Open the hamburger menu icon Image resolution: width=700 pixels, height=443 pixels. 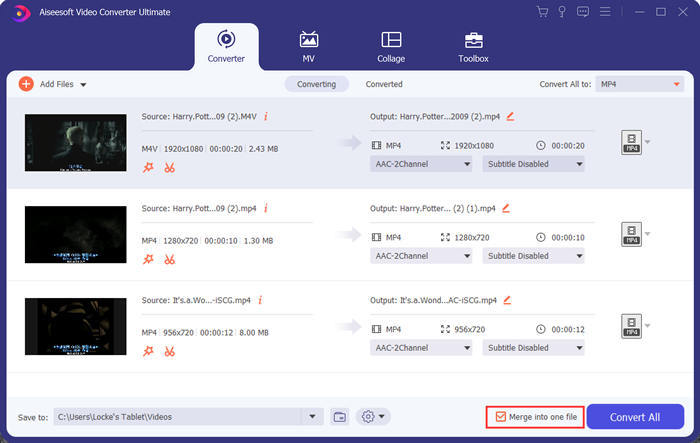605,12
